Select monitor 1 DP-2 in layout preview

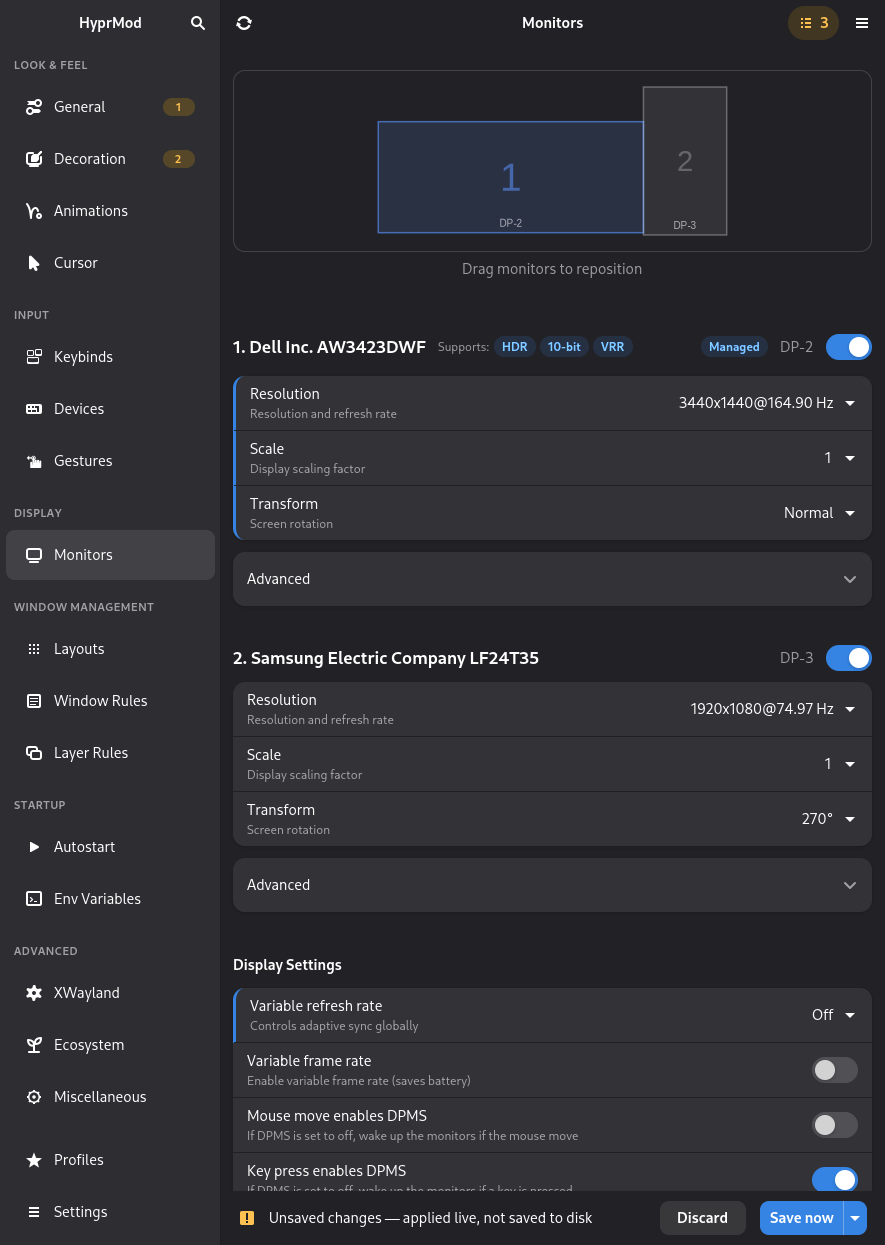tap(510, 177)
